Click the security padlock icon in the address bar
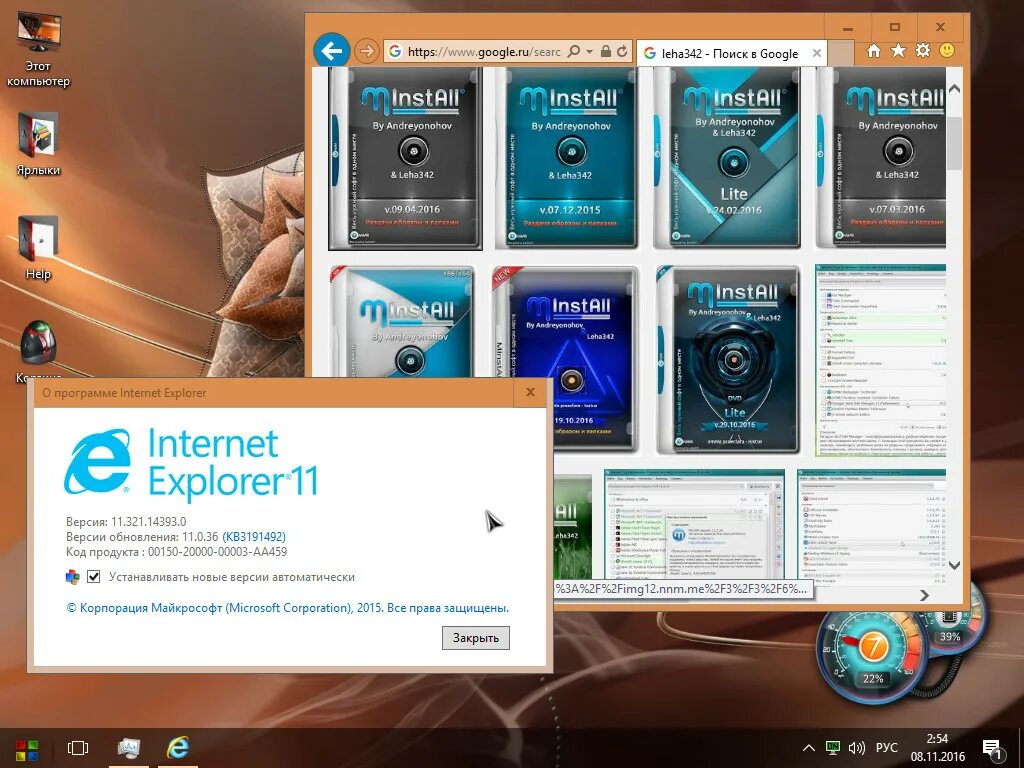The image size is (1024, 768). [x=606, y=51]
